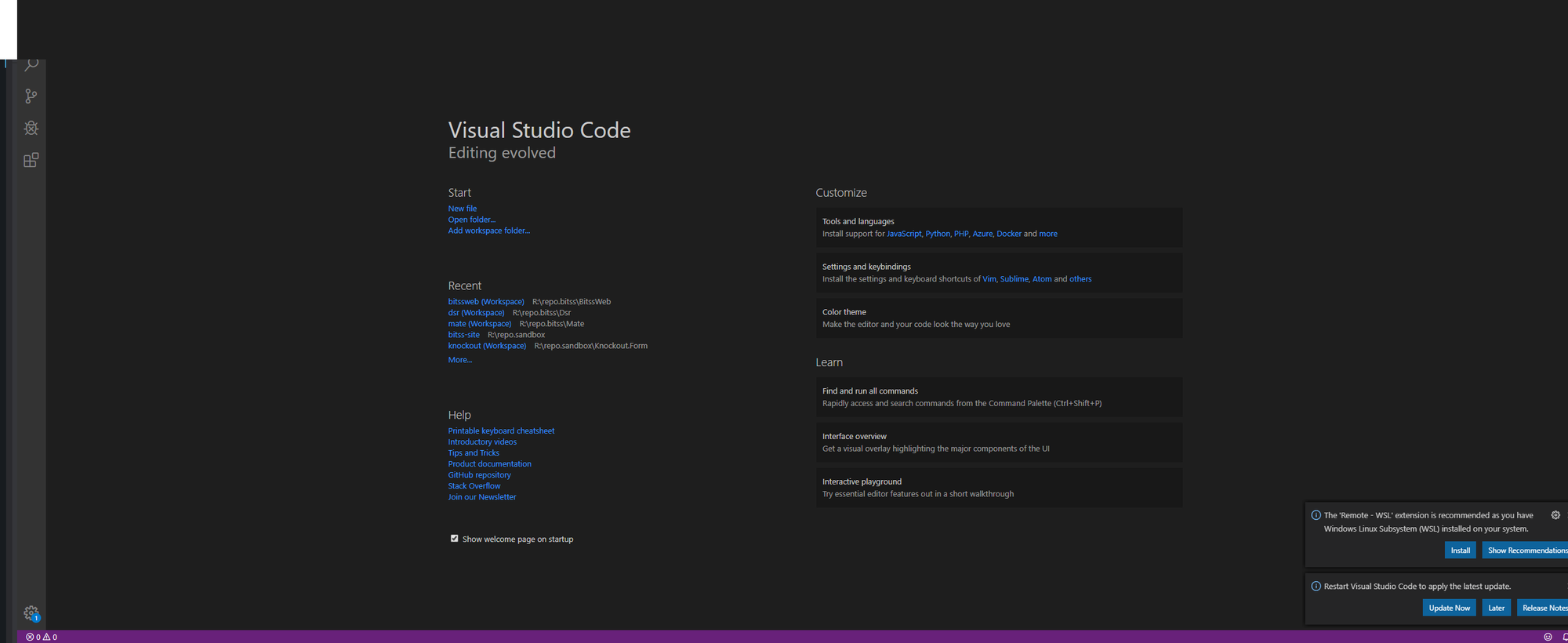
Task: Click info icon on WSL extension notification
Action: [x=1316, y=515]
